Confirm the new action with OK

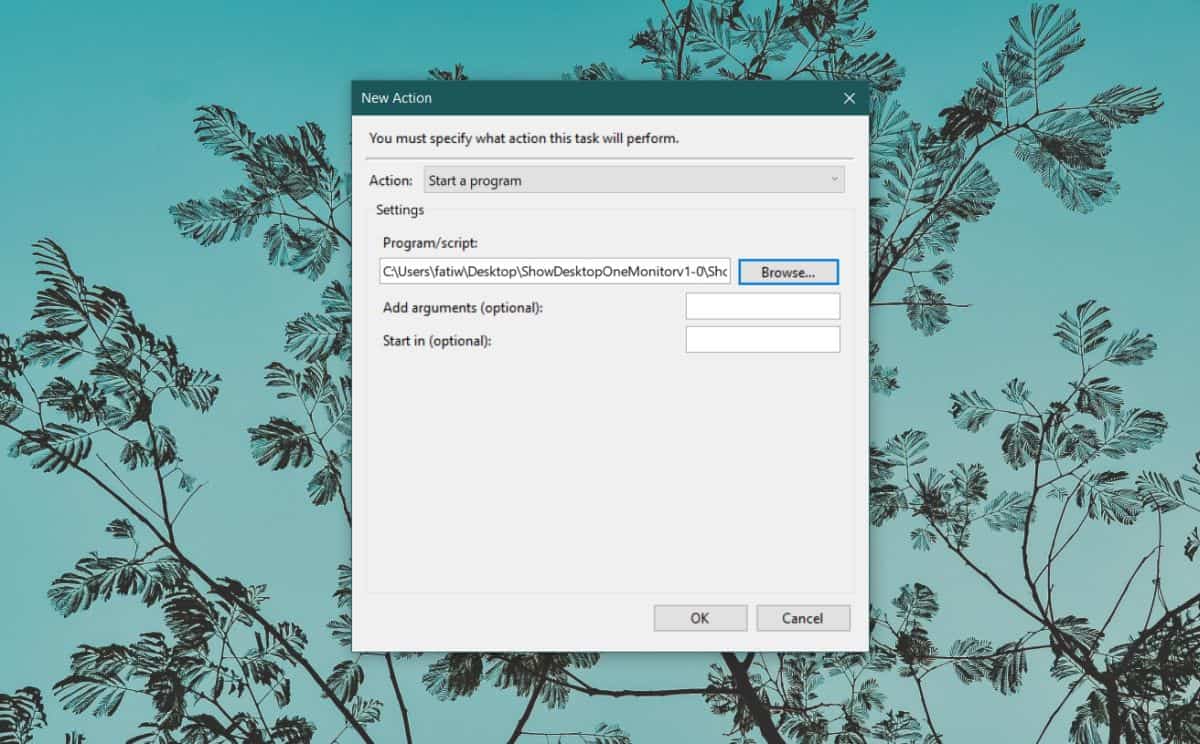700,618
